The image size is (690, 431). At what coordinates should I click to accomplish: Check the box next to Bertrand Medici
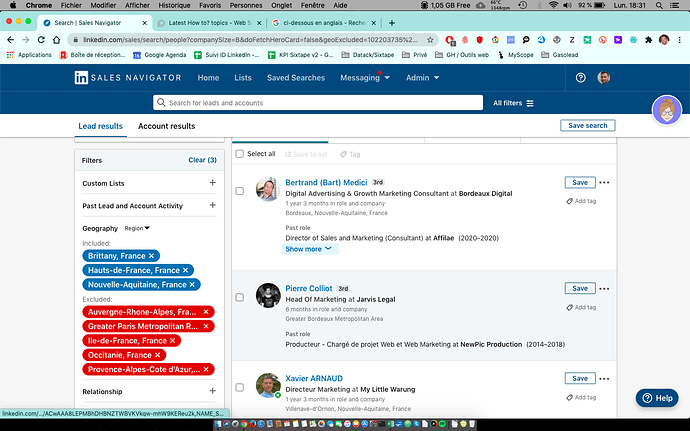click(239, 190)
